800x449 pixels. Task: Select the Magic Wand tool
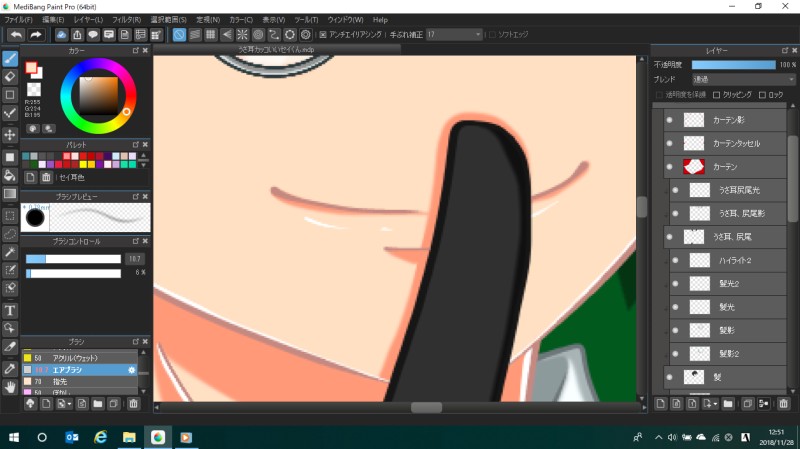[x=10, y=252]
